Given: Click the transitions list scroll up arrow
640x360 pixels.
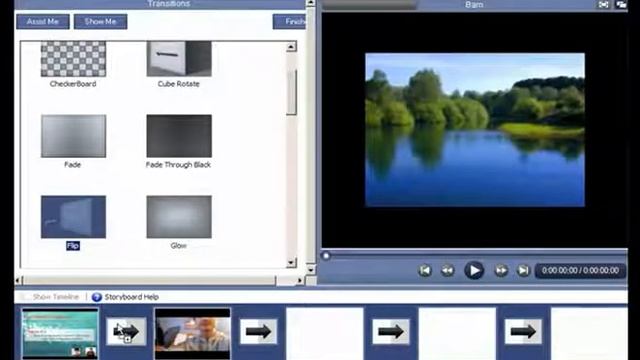Looking at the screenshot, I should pyautogui.click(x=291, y=47).
